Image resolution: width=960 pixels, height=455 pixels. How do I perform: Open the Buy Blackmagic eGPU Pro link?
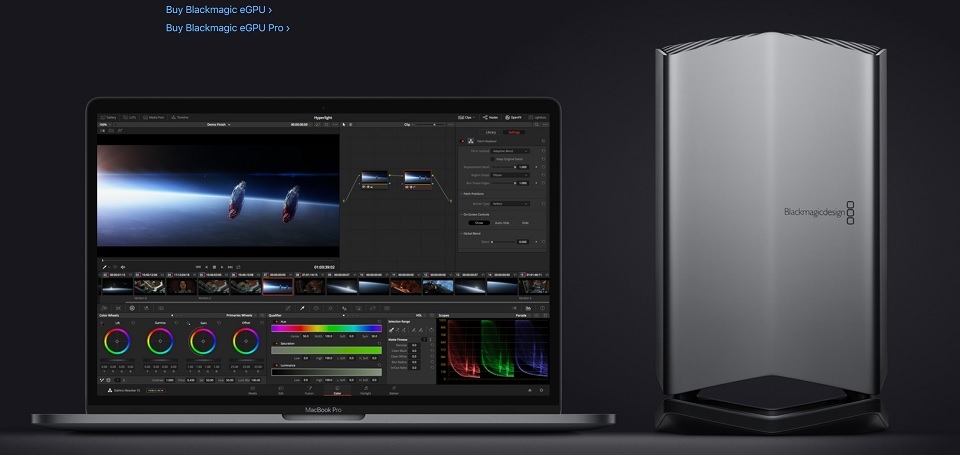(x=228, y=28)
